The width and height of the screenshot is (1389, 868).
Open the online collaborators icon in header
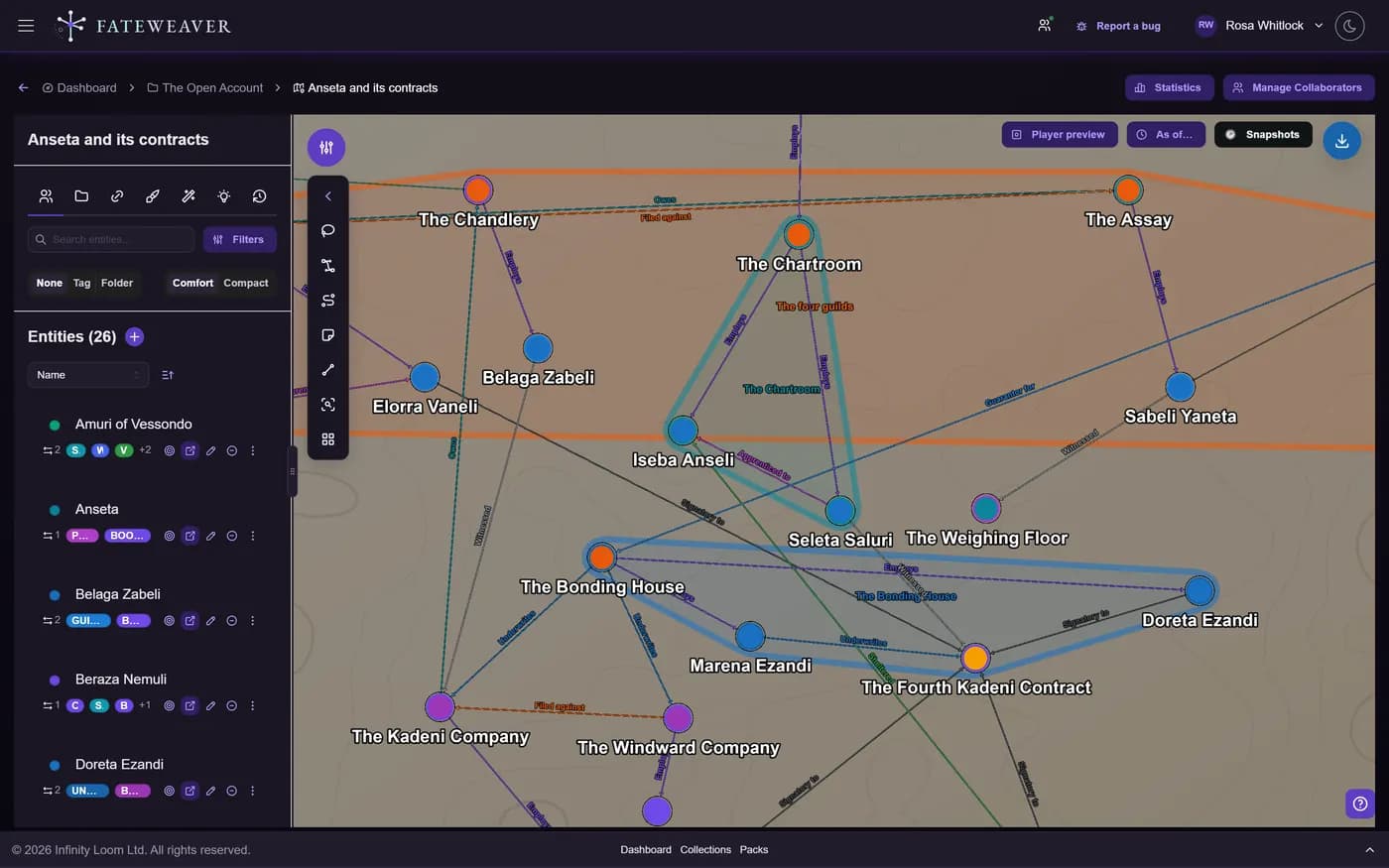point(1045,26)
